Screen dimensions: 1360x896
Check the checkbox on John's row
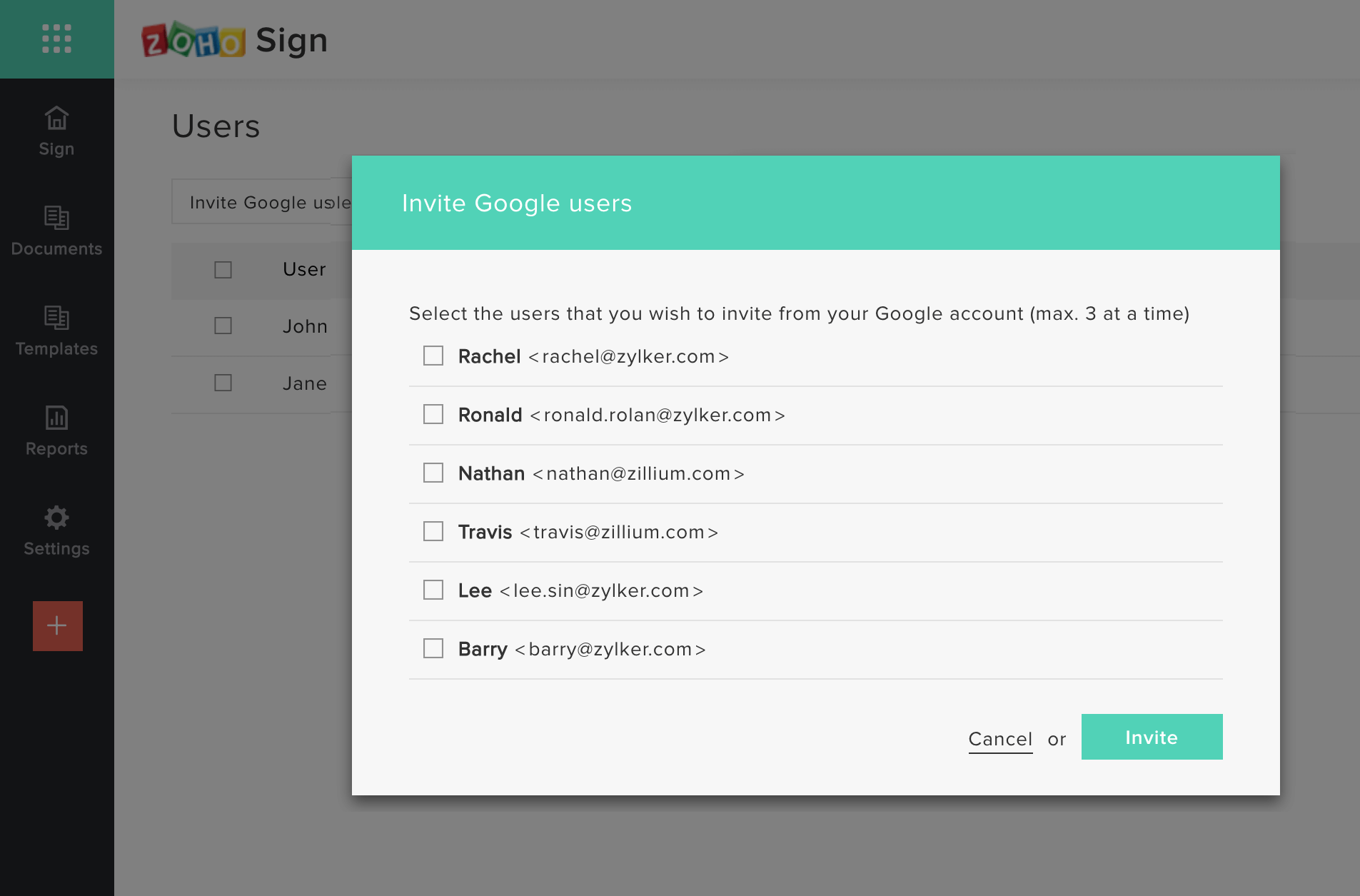click(223, 326)
